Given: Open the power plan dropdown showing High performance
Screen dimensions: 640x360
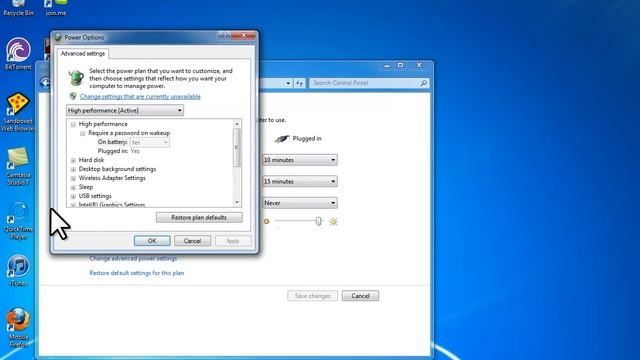Looking at the screenshot, I should pyautogui.click(x=125, y=111).
